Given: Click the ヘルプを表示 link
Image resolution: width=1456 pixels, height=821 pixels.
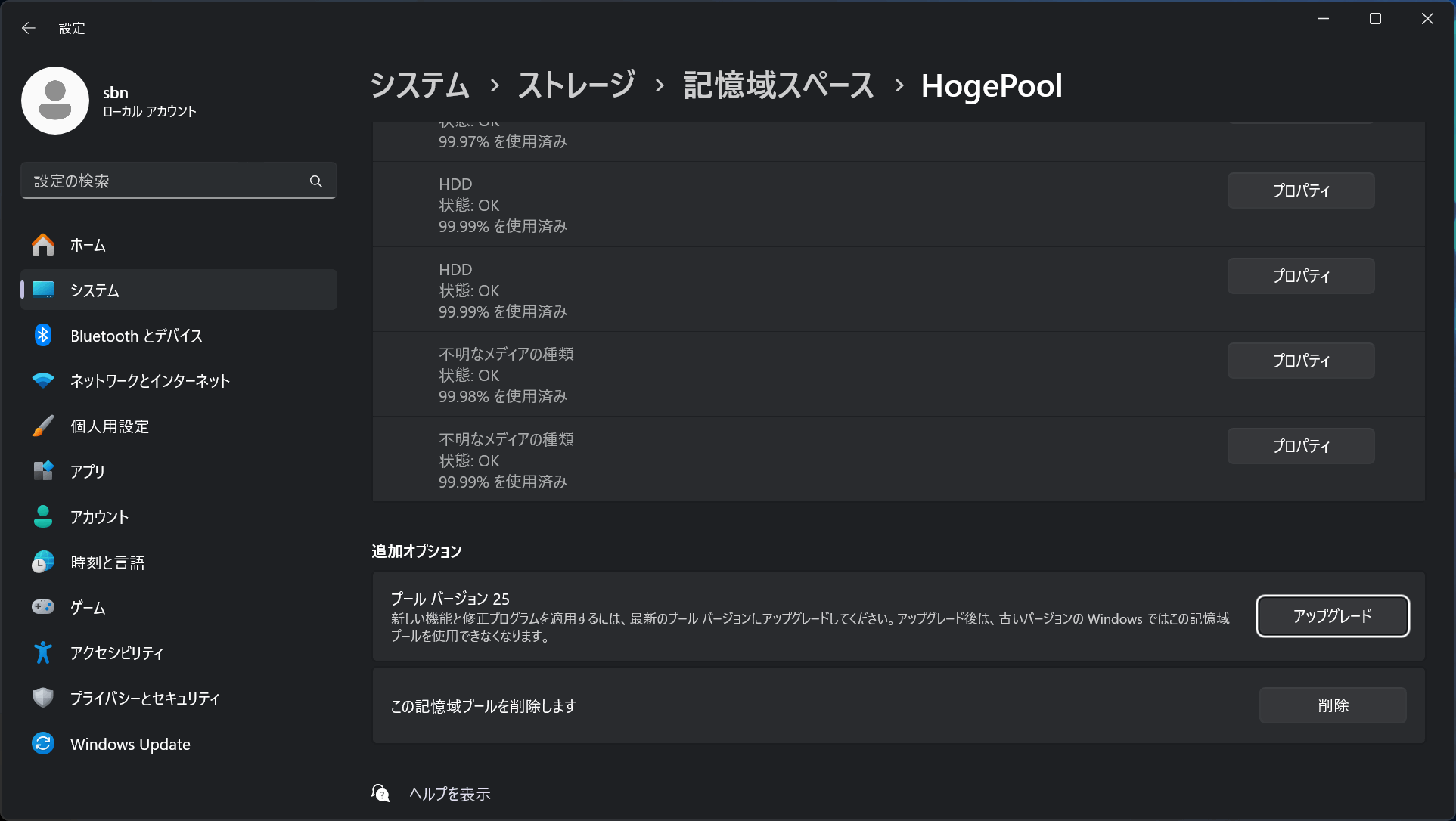Looking at the screenshot, I should pos(449,793).
